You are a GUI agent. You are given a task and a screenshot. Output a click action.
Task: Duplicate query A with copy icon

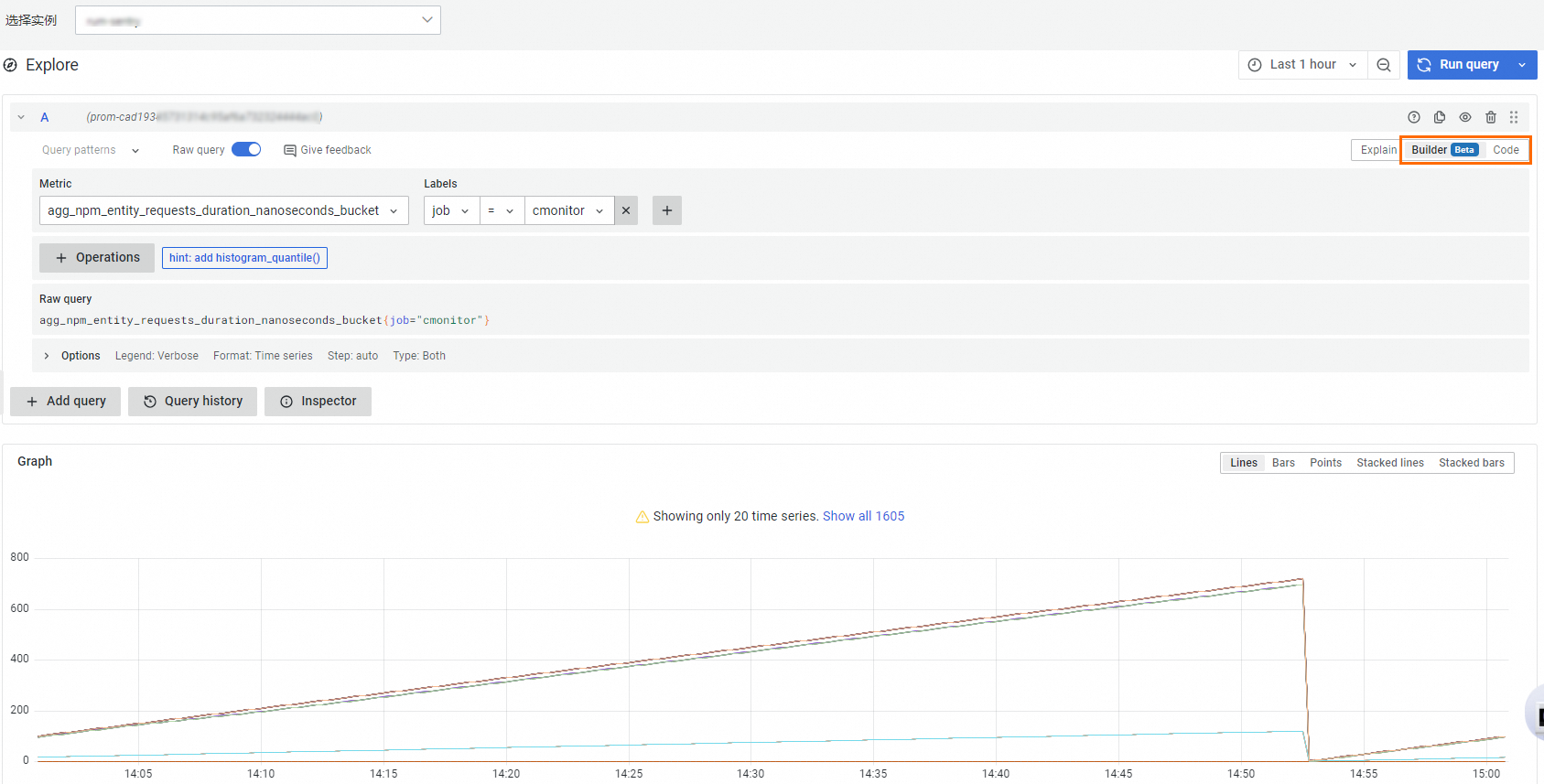1440,117
